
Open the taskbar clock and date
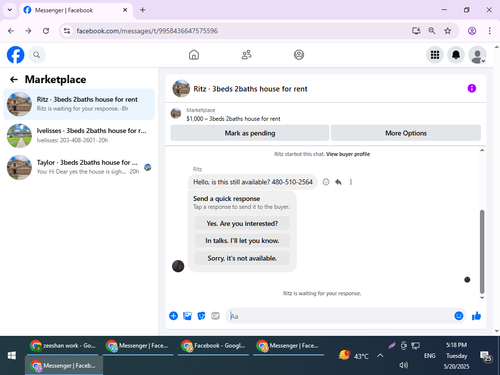[456, 356]
